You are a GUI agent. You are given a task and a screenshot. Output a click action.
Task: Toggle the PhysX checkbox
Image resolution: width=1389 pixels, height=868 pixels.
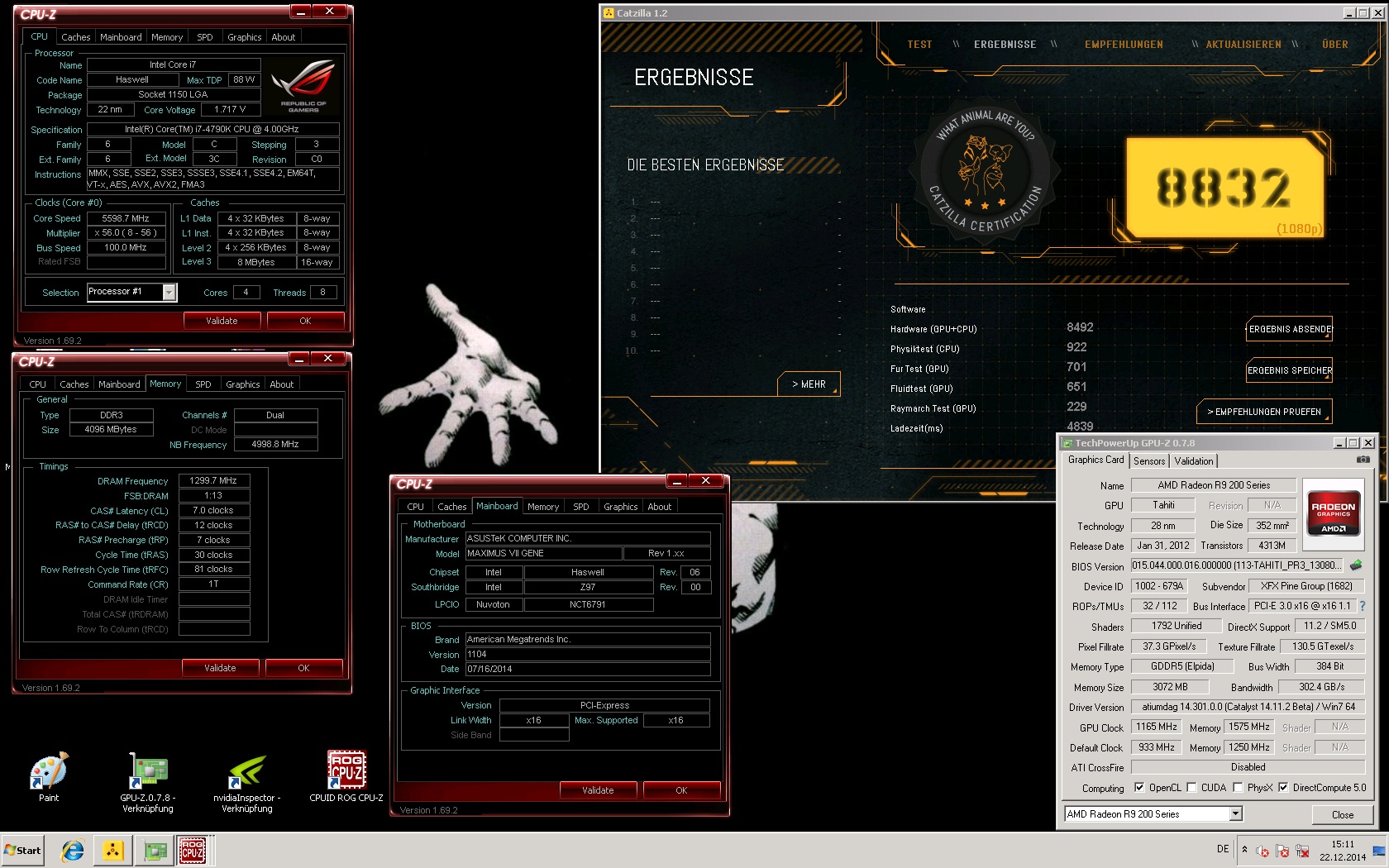tap(1237, 788)
